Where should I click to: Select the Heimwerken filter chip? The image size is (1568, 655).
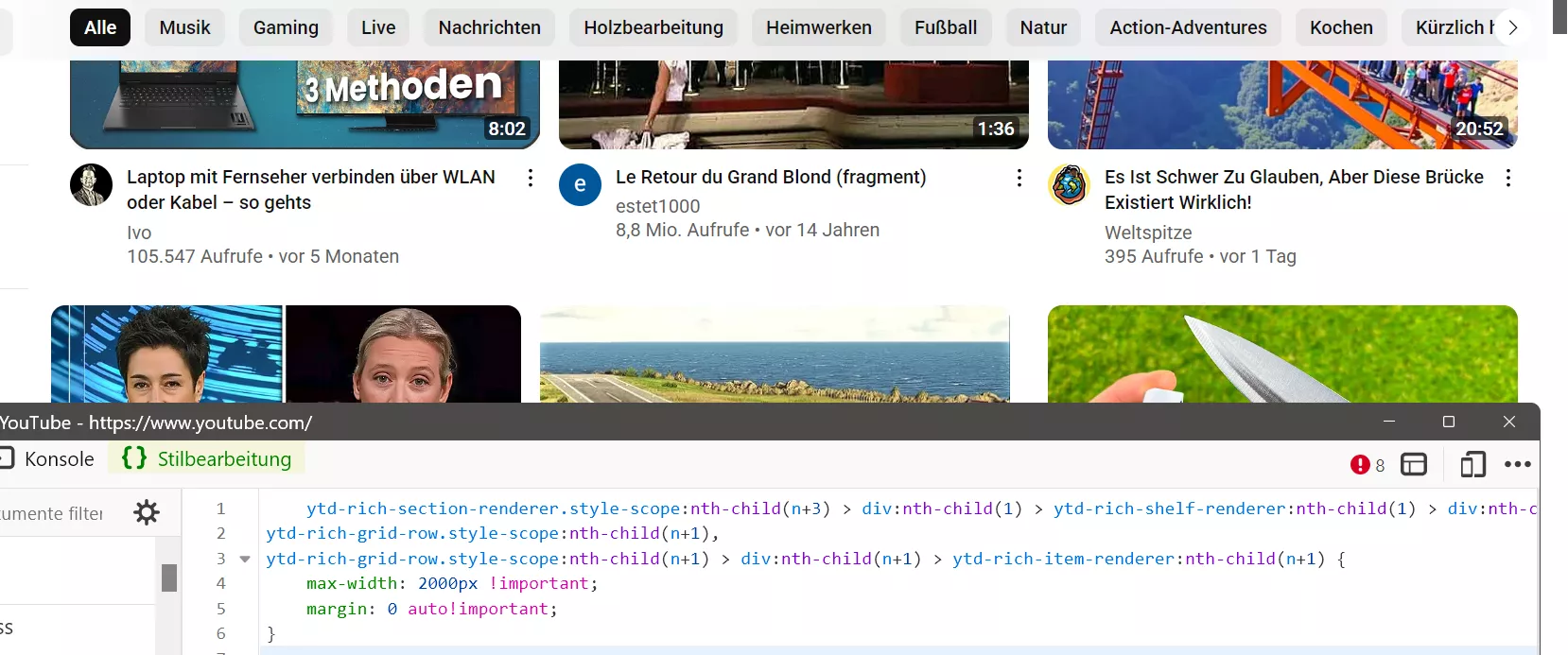pos(819,27)
